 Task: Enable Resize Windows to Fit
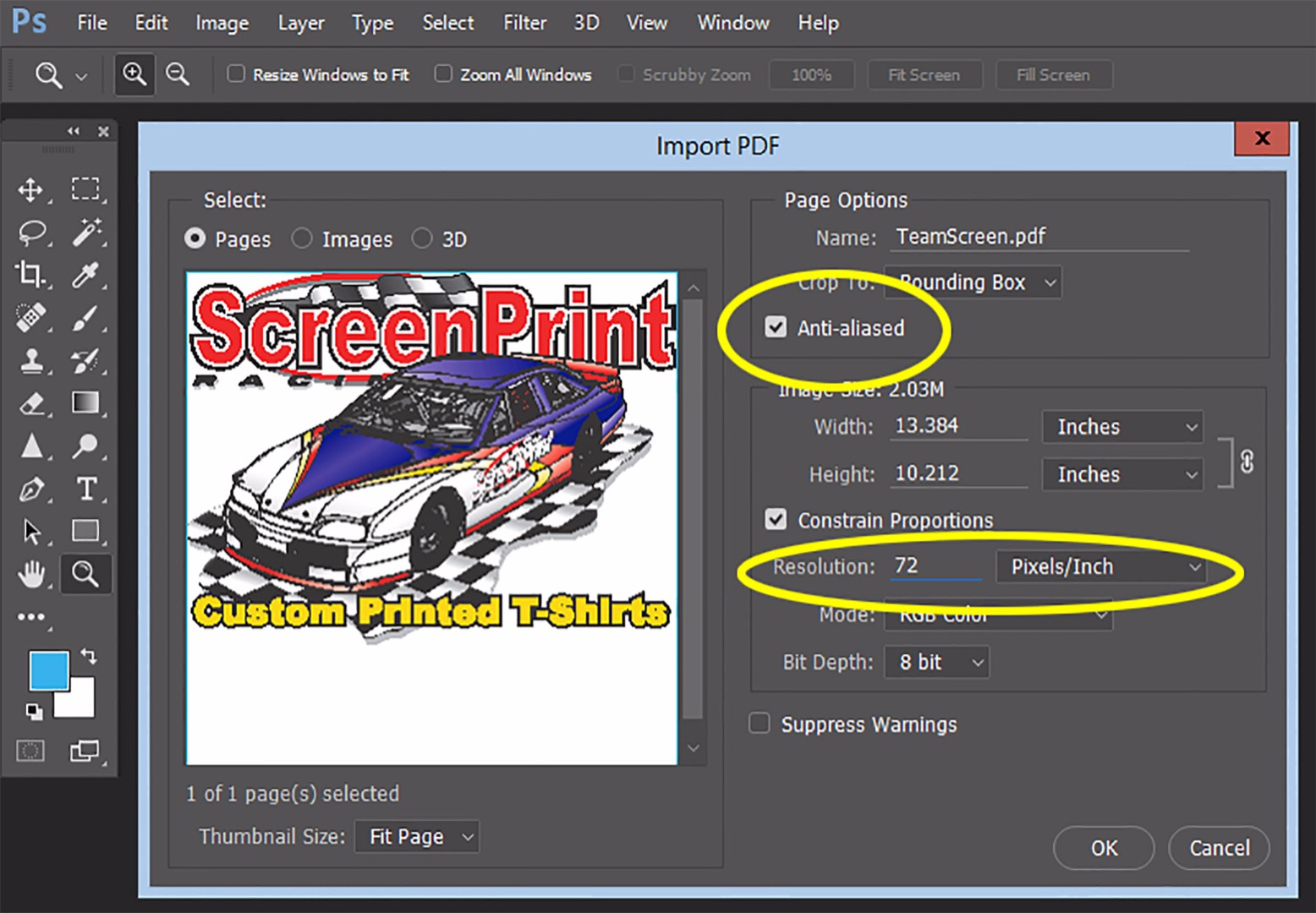[236, 74]
